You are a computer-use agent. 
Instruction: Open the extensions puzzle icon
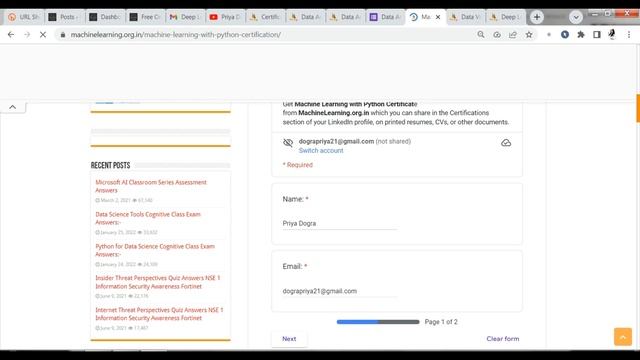pos(581,35)
